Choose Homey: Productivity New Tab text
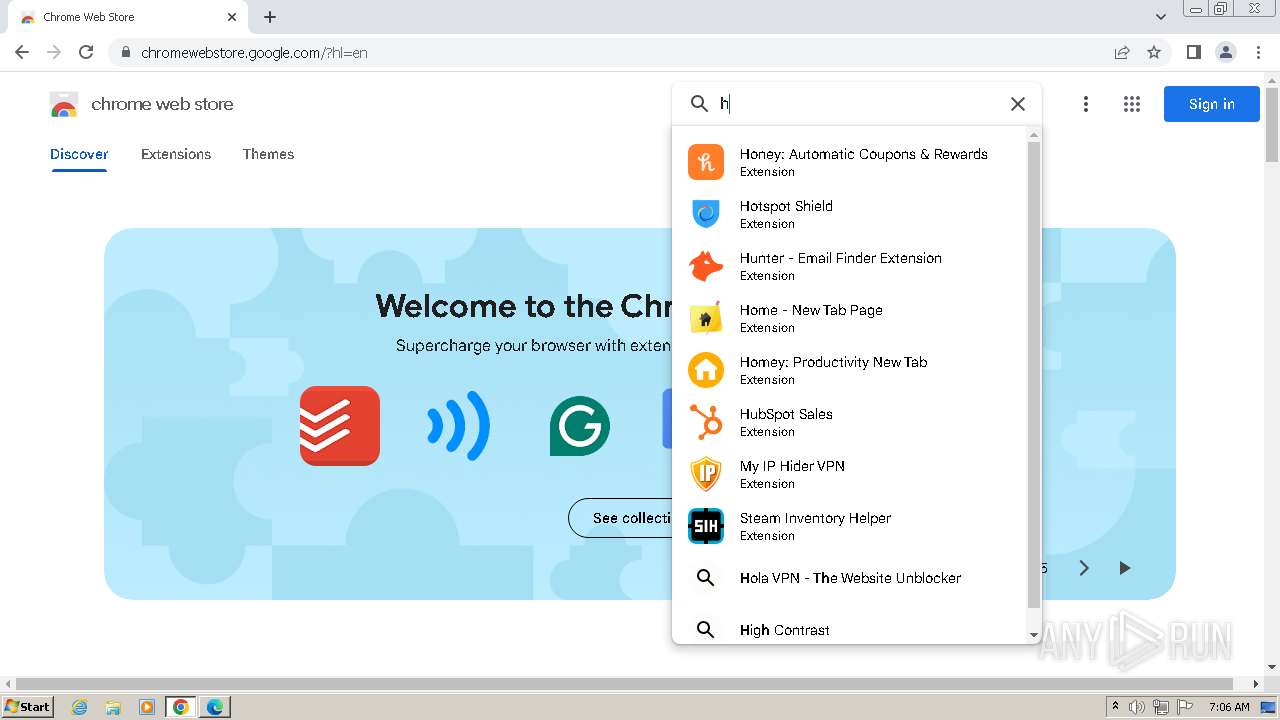This screenshot has height=720, width=1280. tap(834, 362)
